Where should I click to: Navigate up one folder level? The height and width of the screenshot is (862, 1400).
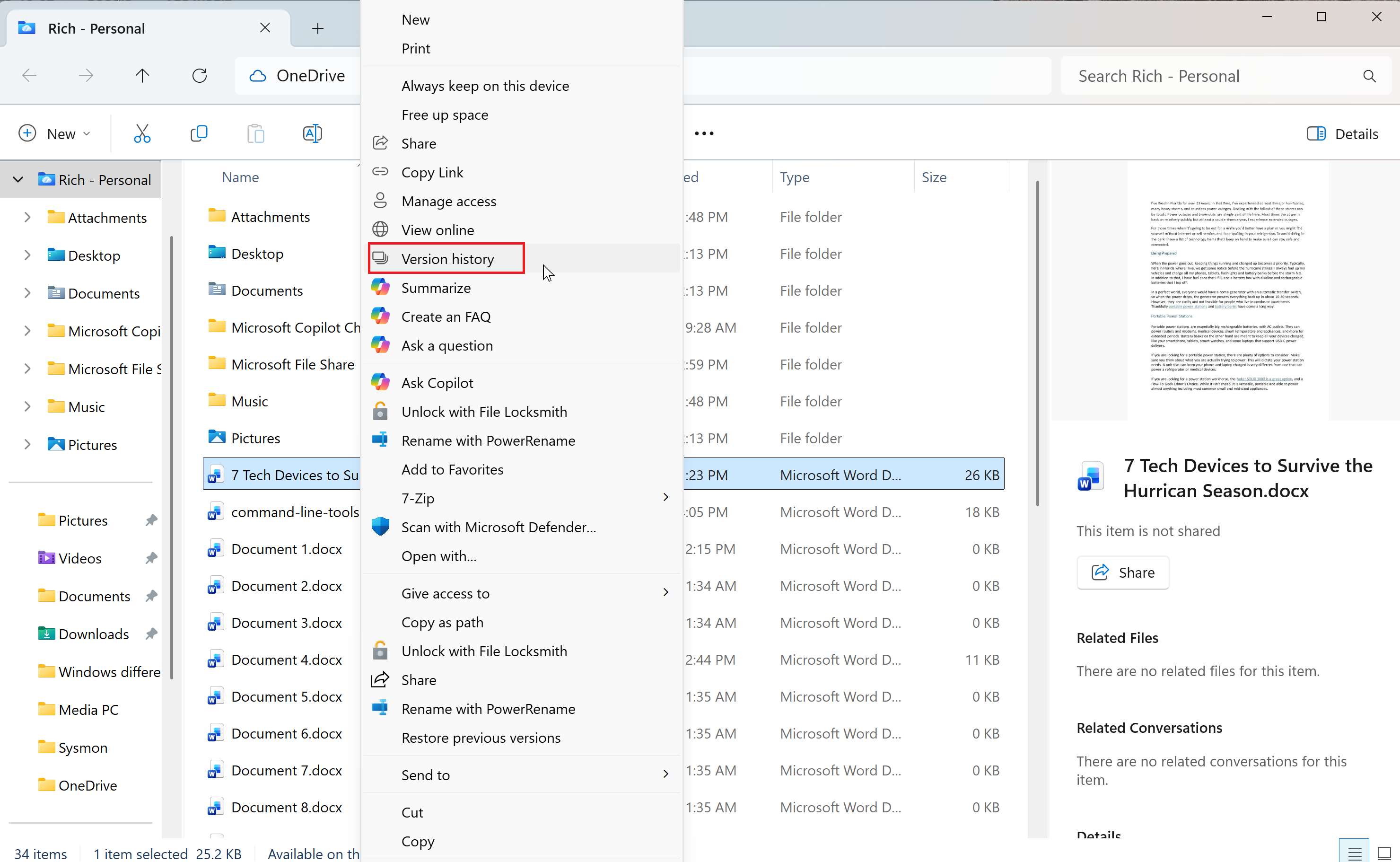pos(142,75)
